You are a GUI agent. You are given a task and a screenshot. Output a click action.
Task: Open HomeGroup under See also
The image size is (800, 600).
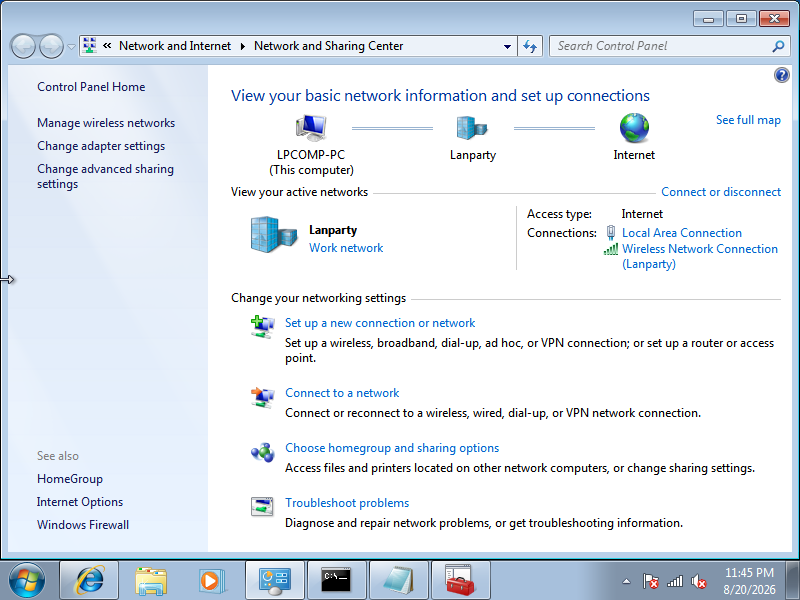click(x=69, y=479)
